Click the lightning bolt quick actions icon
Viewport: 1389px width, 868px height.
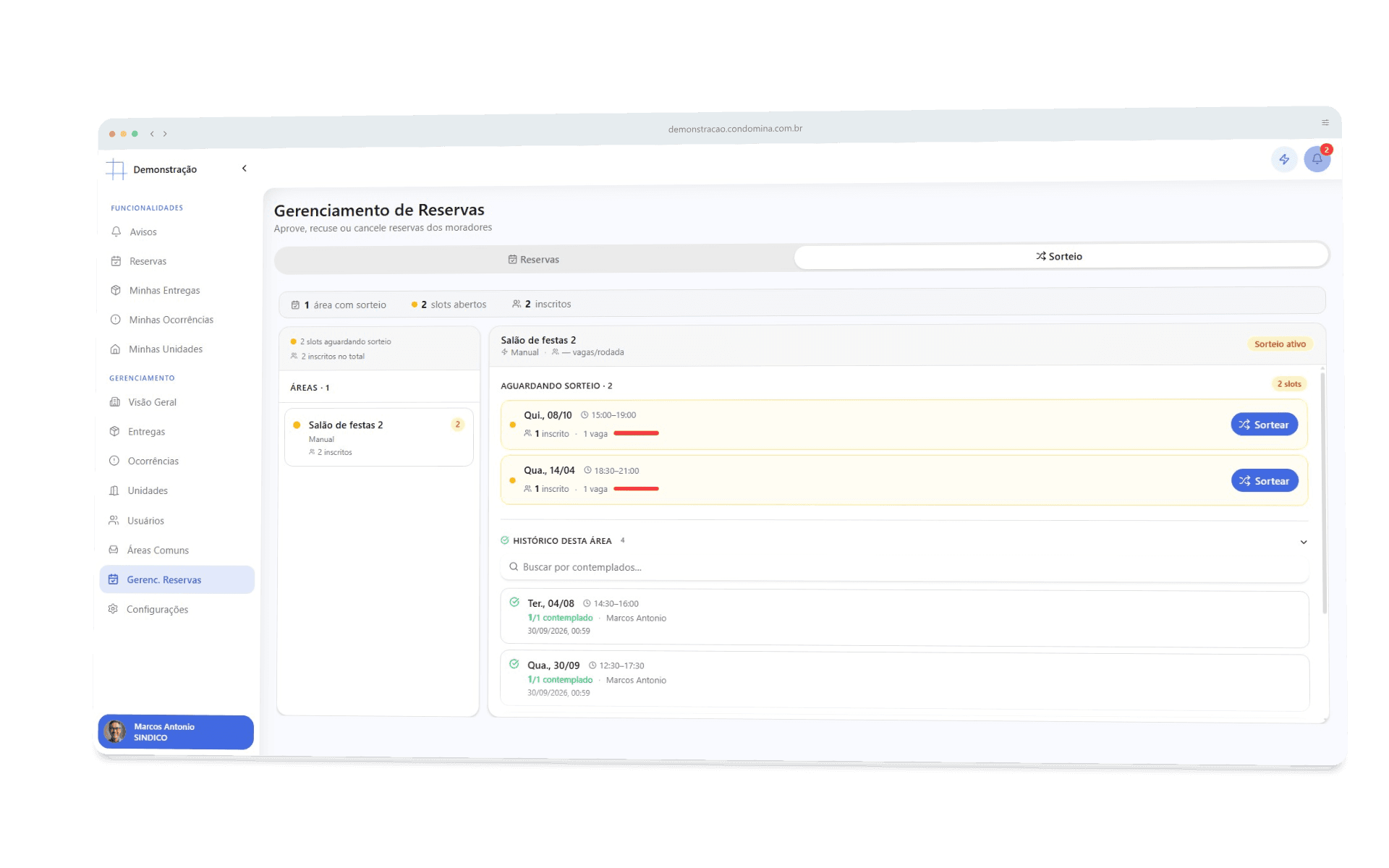[1284, 159]
